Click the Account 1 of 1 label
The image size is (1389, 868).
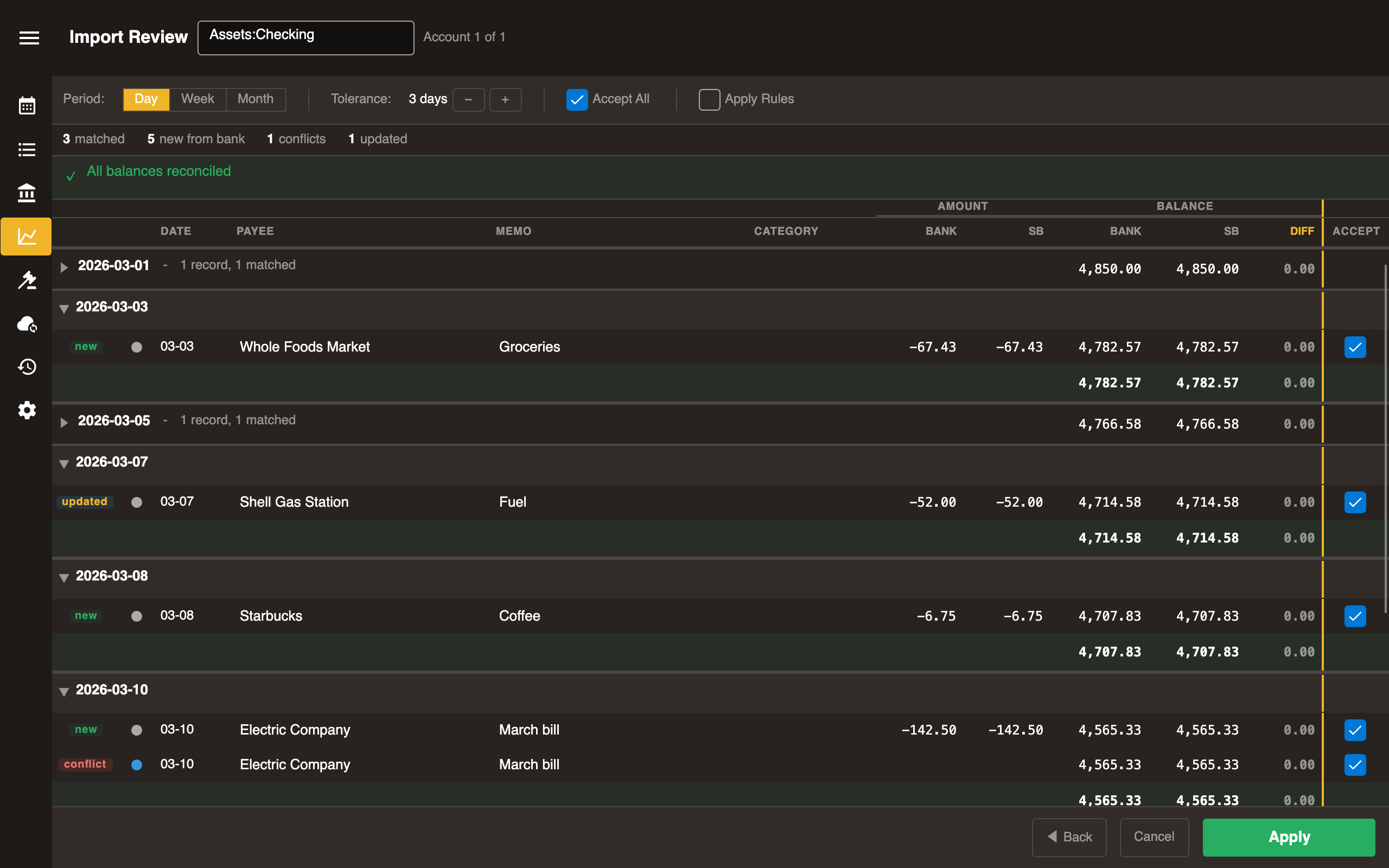pyautogui.click(x=464, y=37)
